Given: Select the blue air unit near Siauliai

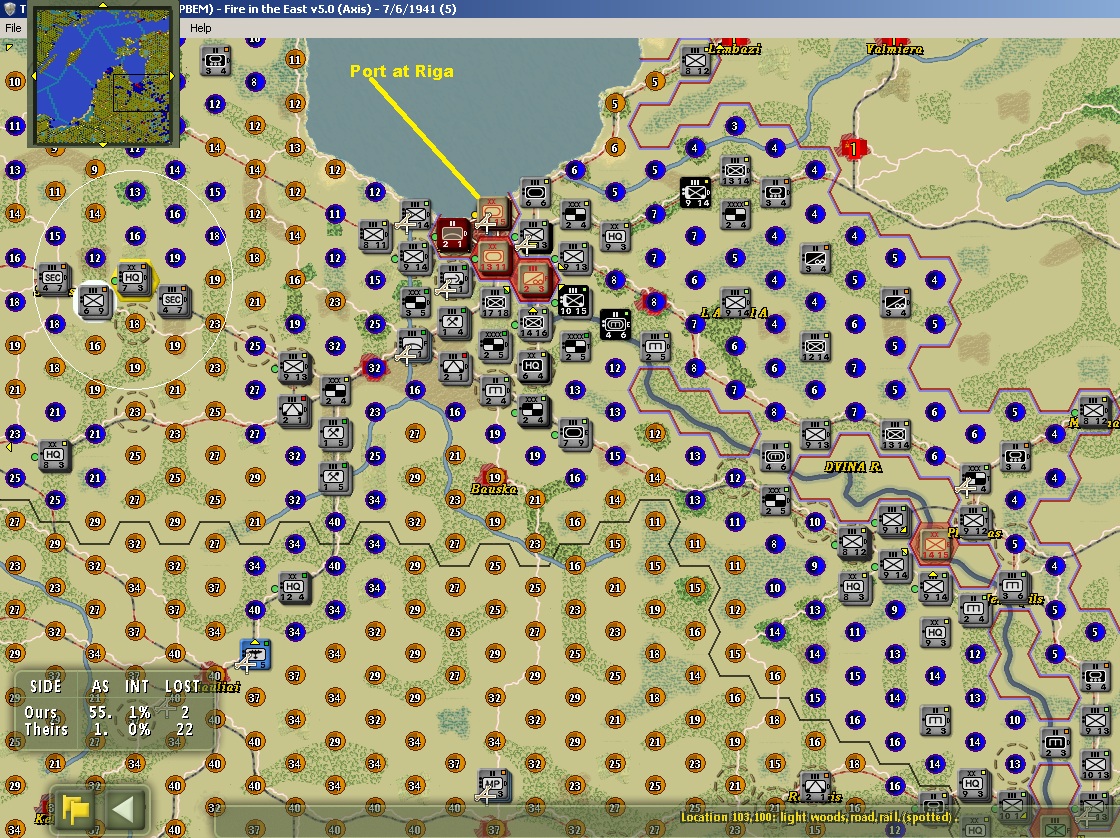Looking at the screenshot, I should point(254,655).
